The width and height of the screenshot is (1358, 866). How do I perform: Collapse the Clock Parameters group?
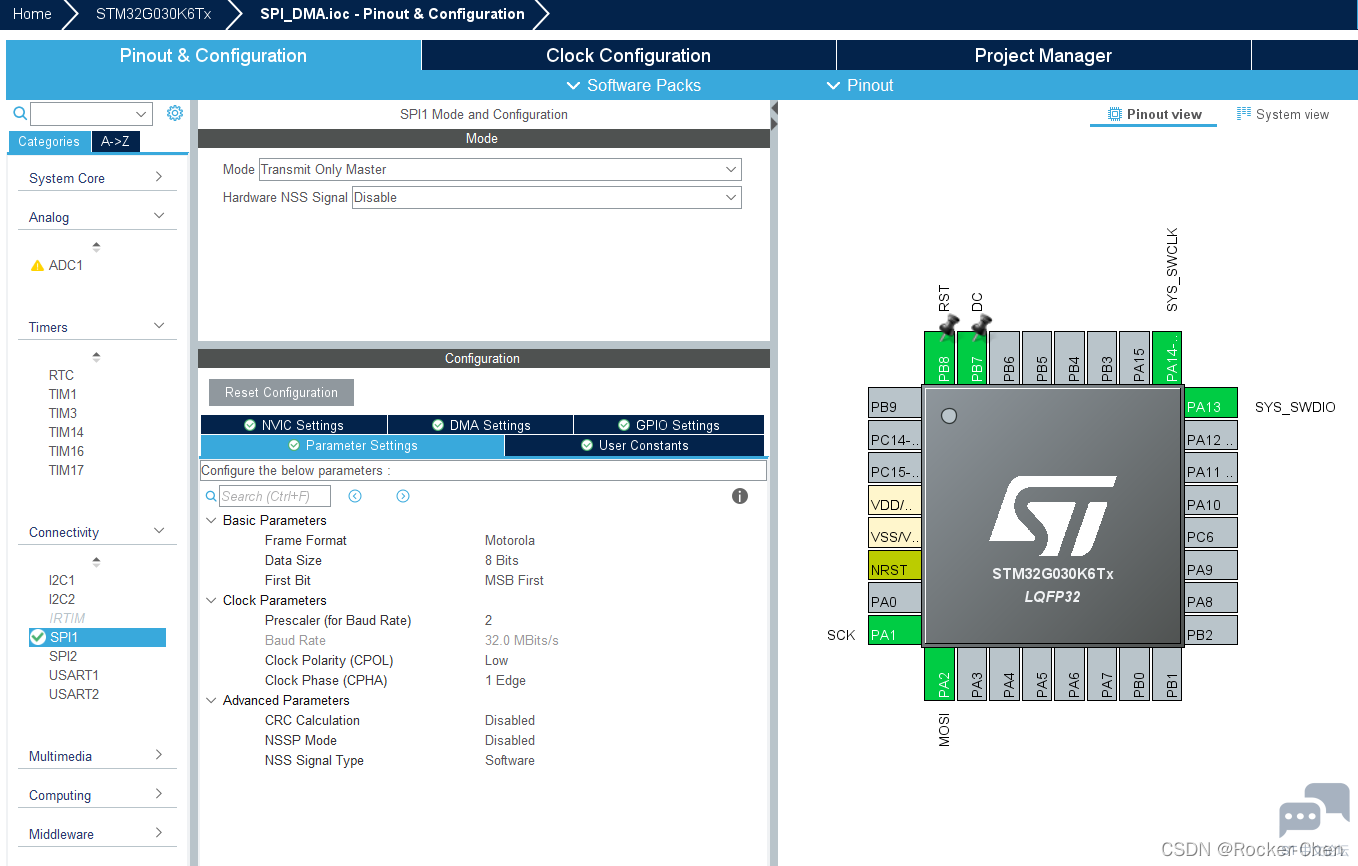click(211, 600)
